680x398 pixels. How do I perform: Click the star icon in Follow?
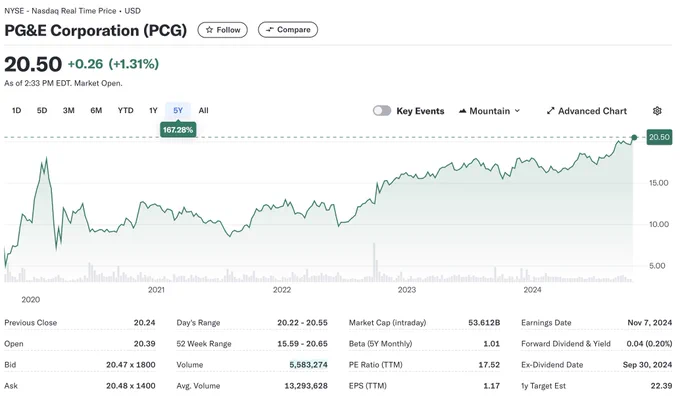click(209, 30)
